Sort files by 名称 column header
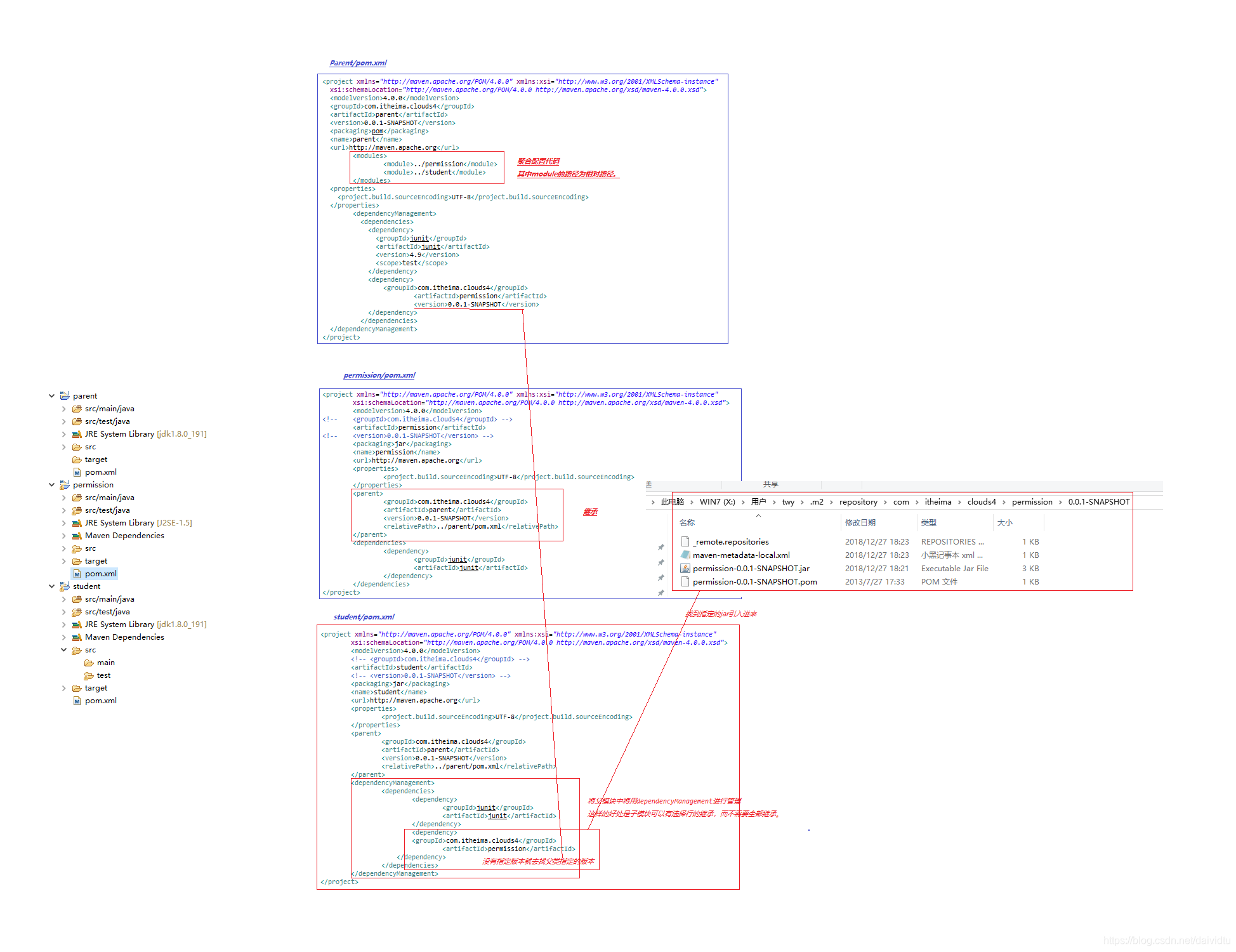This screenshot has height=952, width=1236. coord(687,523)
